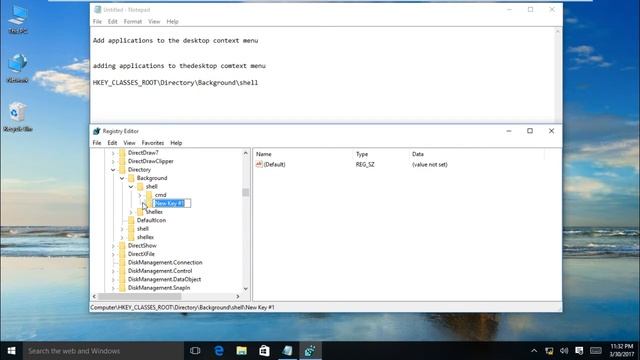This screenshot has height=360, width=640.
Task: Open the Windows Start button
Action: pos(11,351)
